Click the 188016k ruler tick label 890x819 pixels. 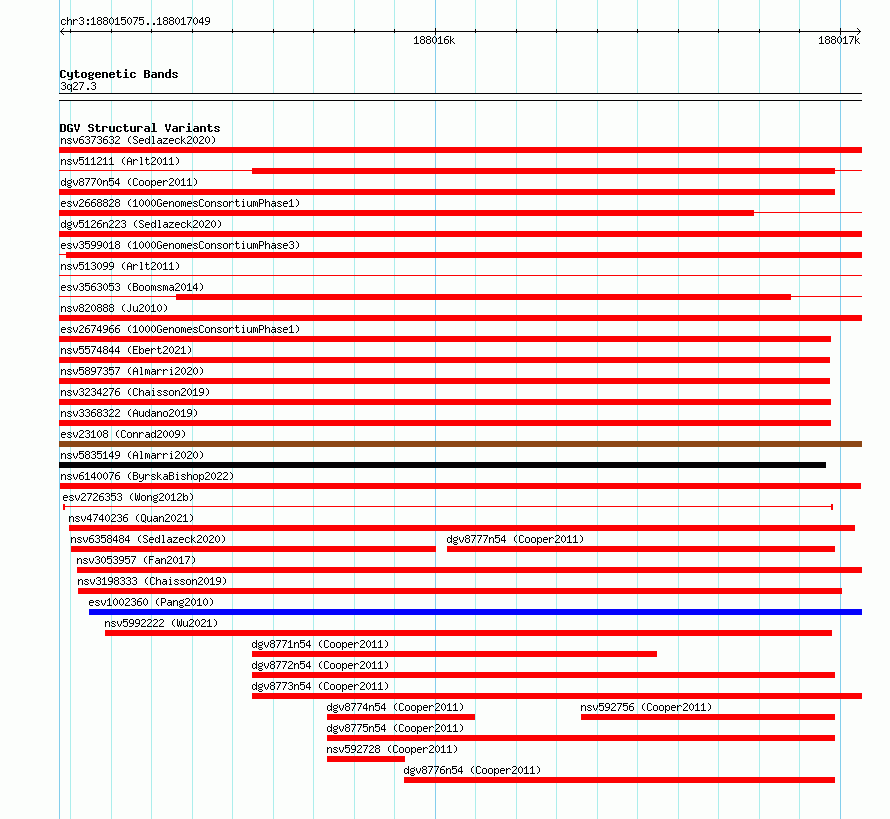[x=434, y=40]
